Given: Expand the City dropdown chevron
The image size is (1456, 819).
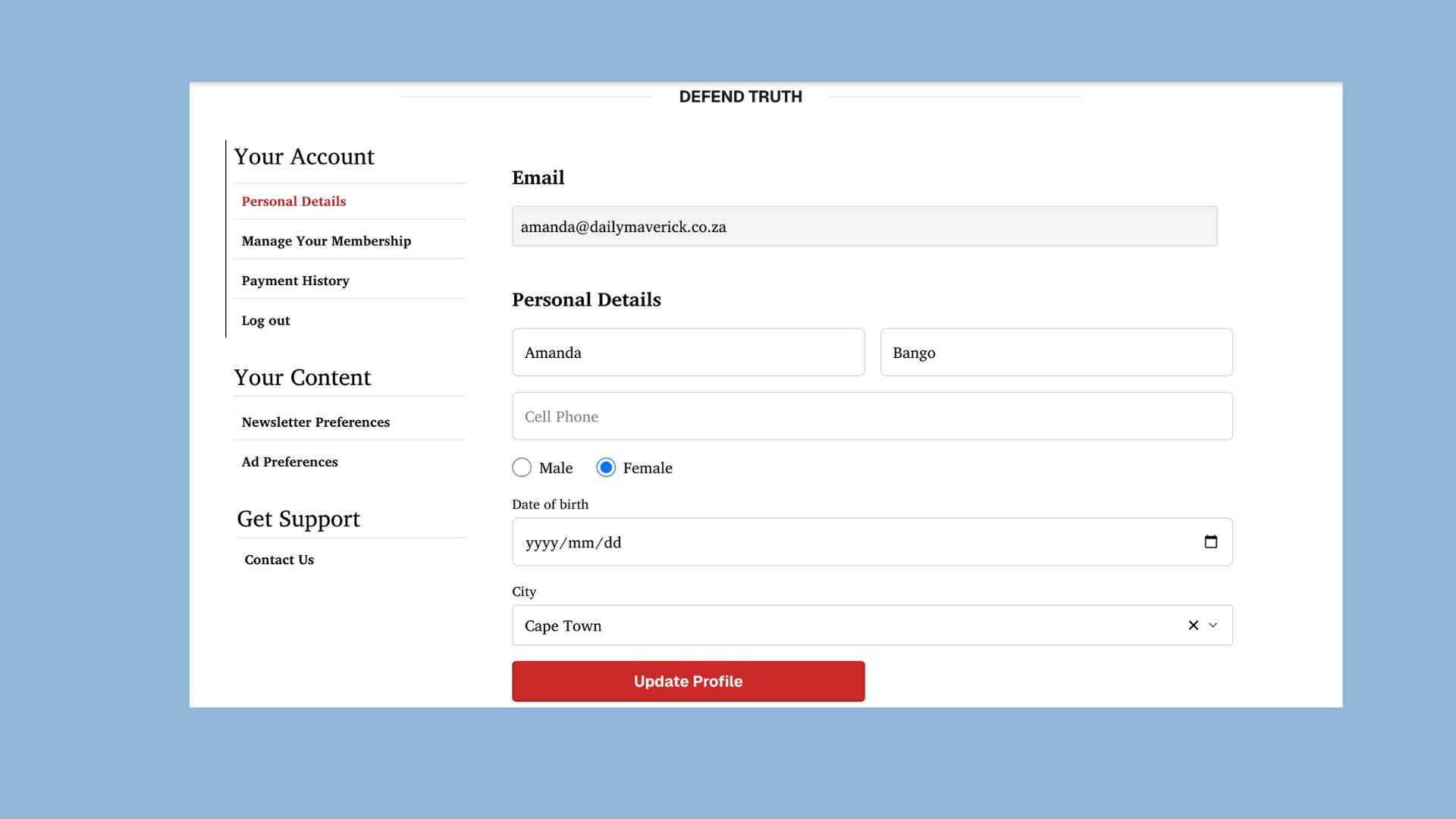Looking at the screenshot, I should click(1213, 626).
